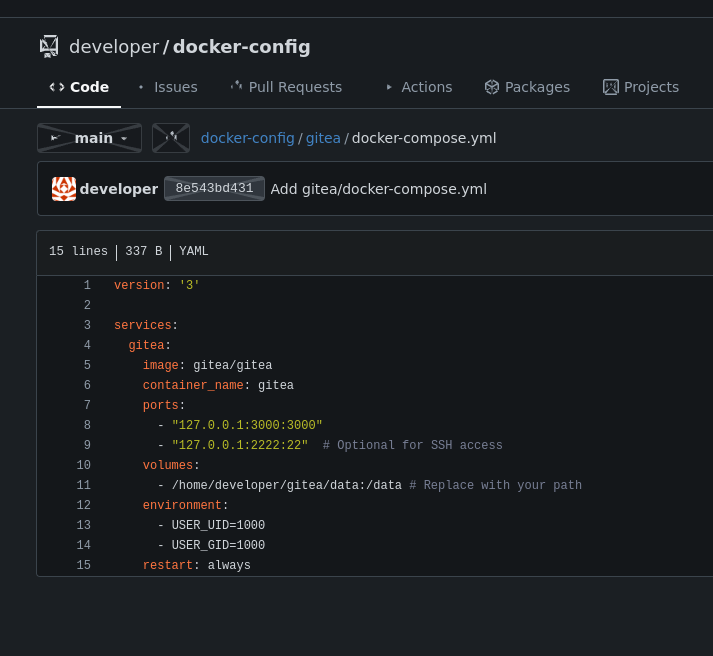
Task: Click the Packages cube icon
Action: pos(492,87)
